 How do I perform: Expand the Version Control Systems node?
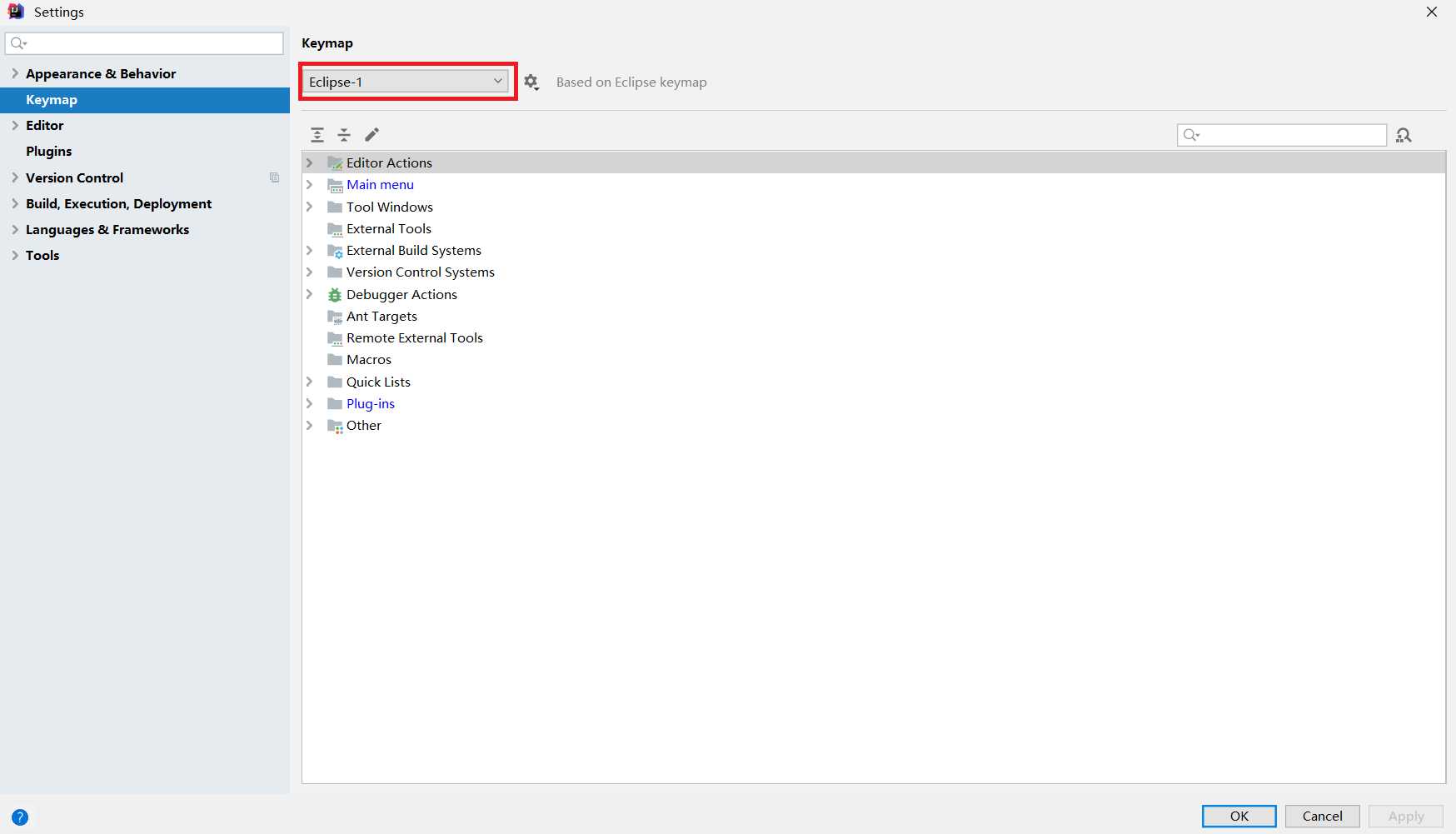pos(310,272)
